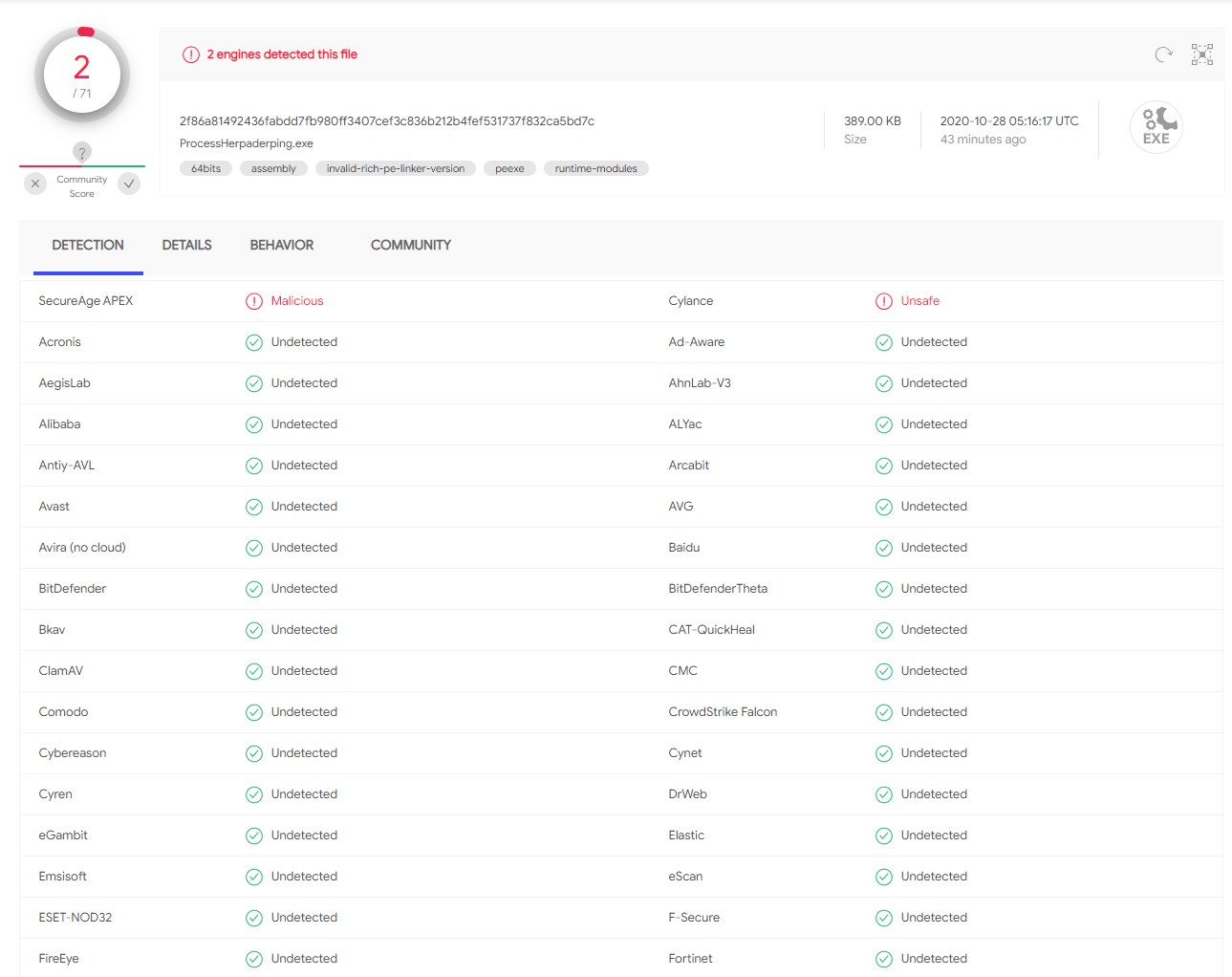Click the undetected check icon for Acronis
1232x977 pixels.
[x=254, y=342]
